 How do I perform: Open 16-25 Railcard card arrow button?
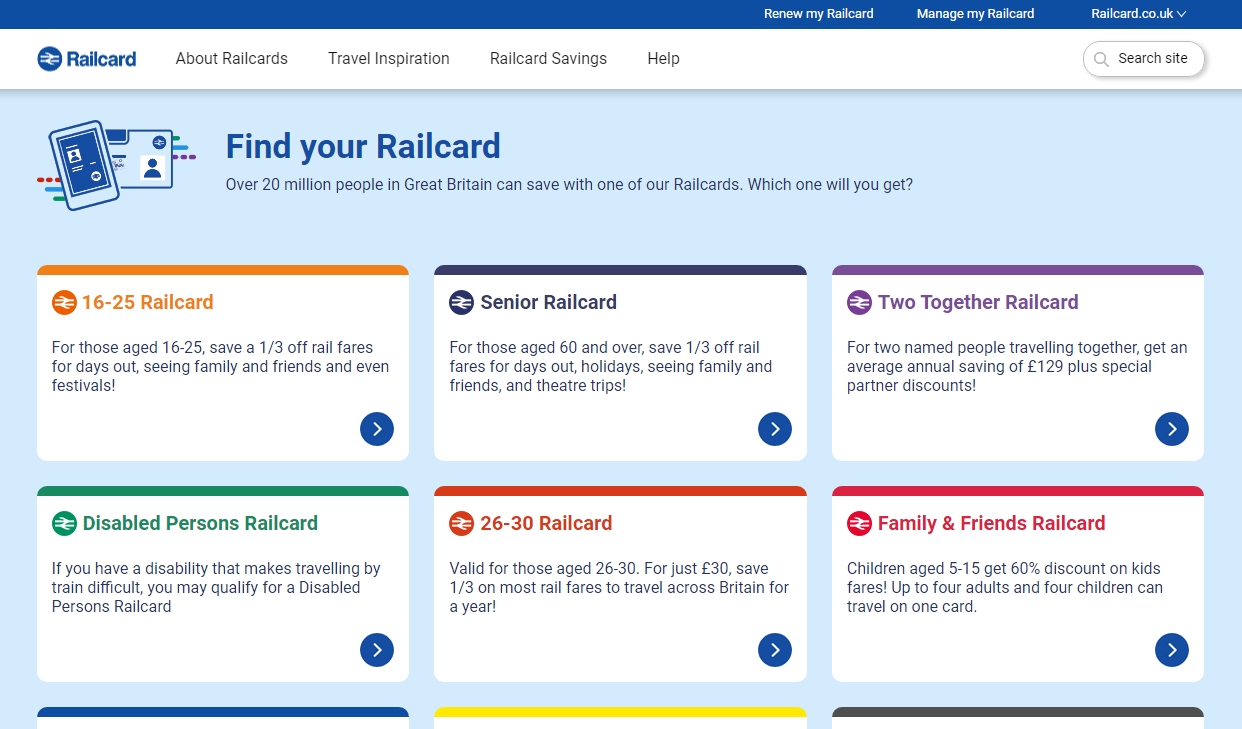[377, 429]
